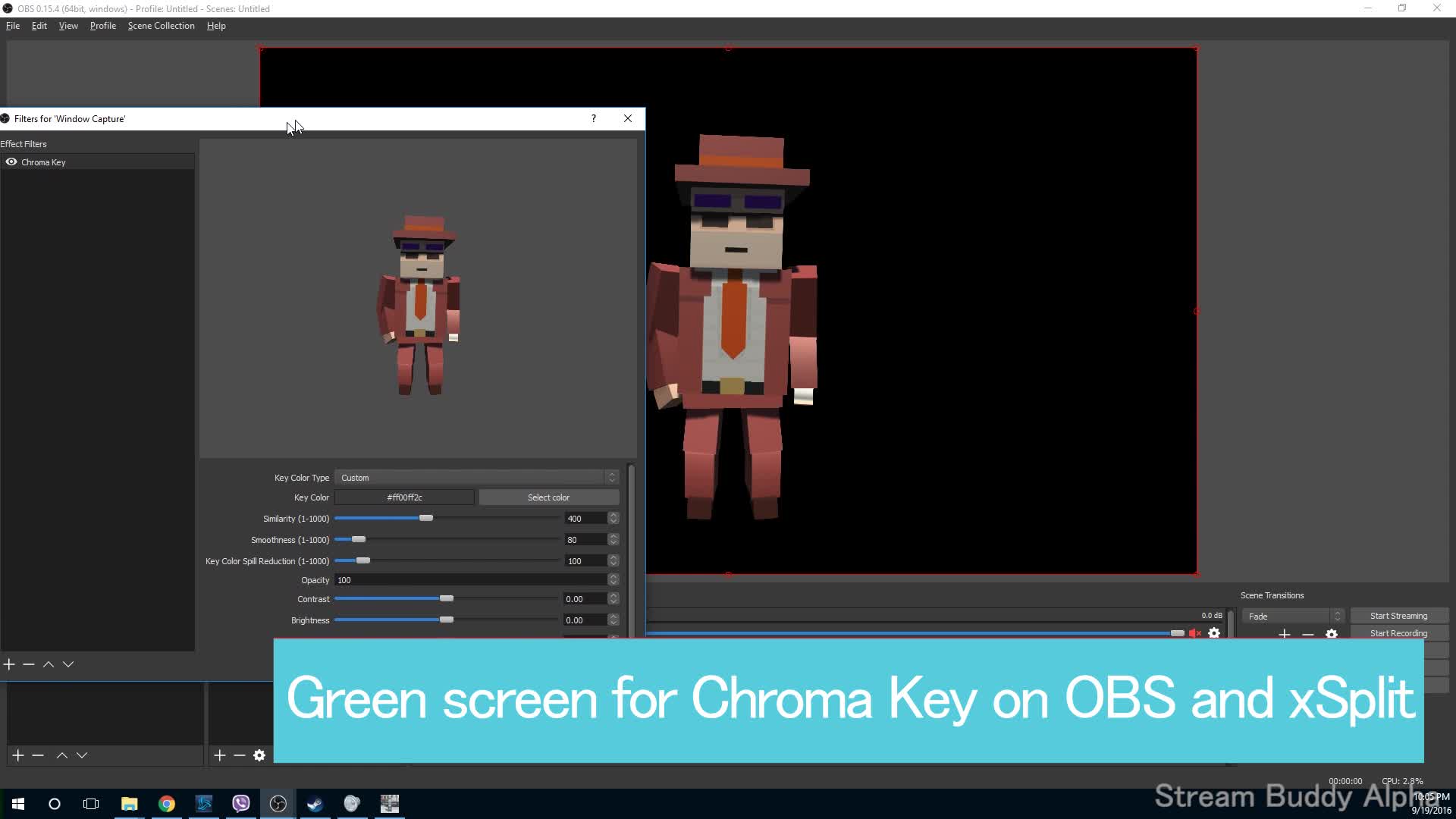Move Chroma Key filter down
The height and width of the screenshot is (819, 1456).
68,664
